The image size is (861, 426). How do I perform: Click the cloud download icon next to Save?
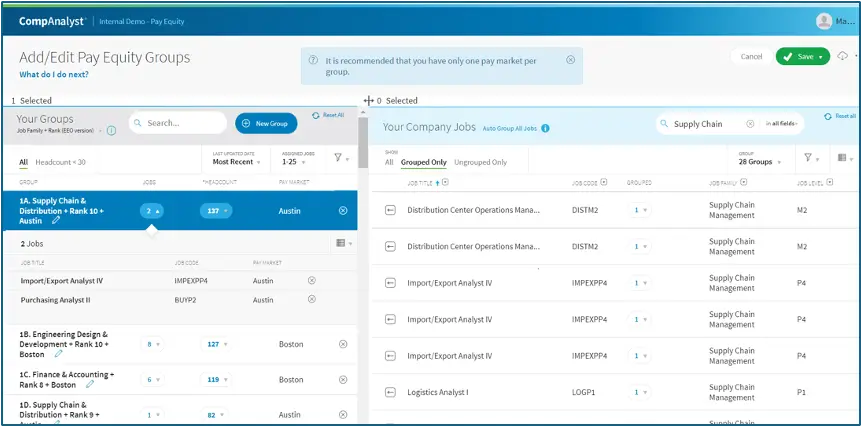842,56
